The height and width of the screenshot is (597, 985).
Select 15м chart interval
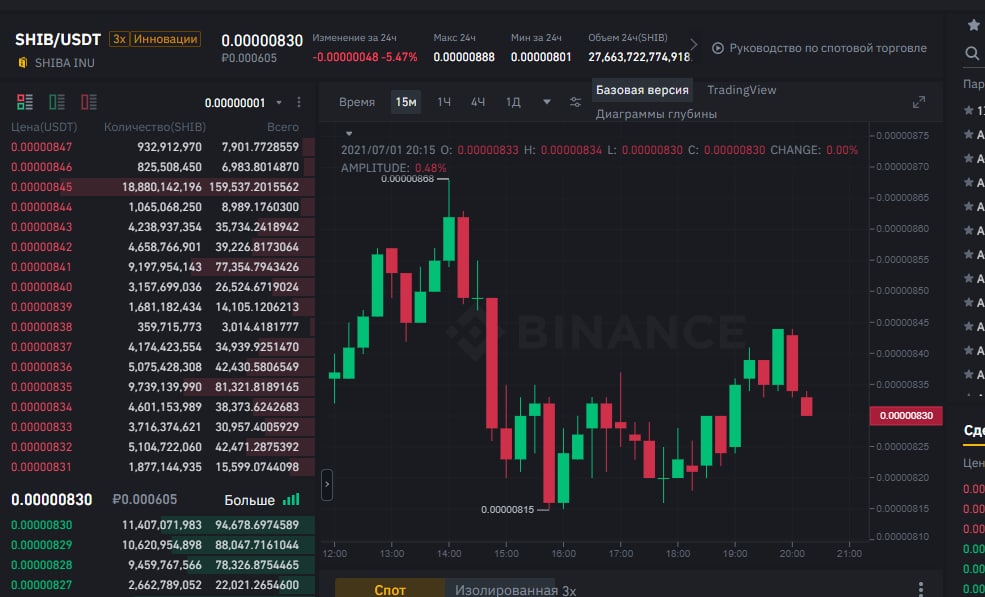tap(406, 102)
